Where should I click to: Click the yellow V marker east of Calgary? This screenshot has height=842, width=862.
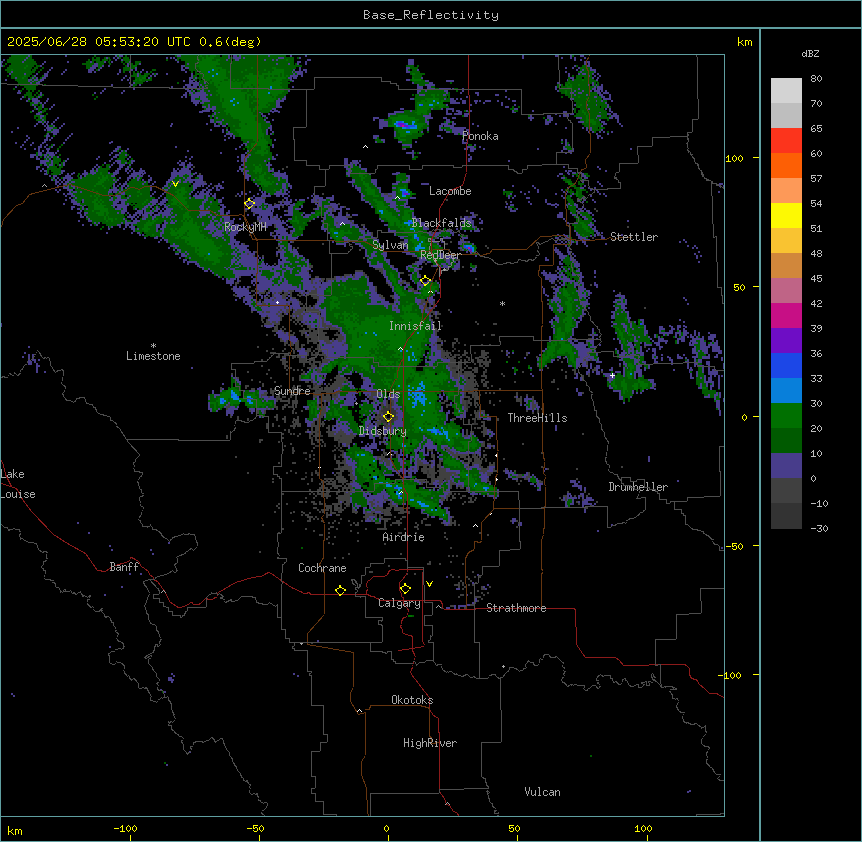[429, 584]
